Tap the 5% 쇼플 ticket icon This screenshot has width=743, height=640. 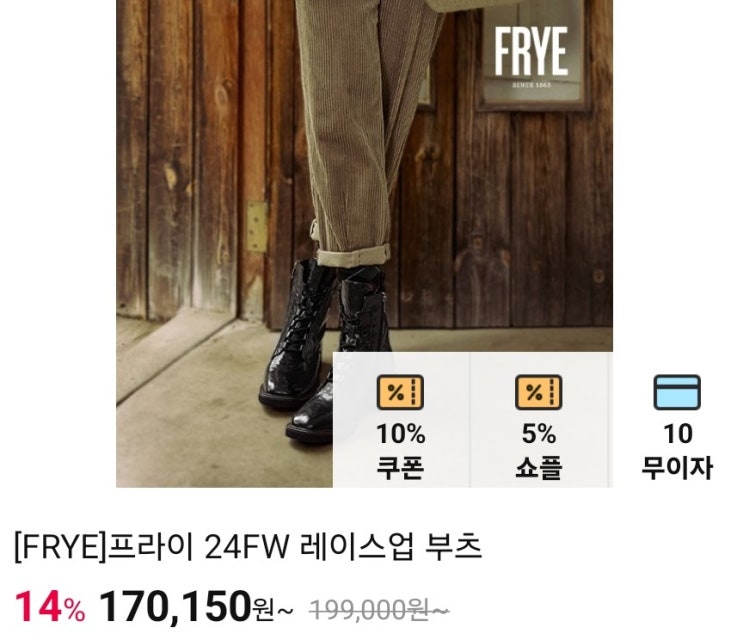pyautogui.click(x=539, y=392)
